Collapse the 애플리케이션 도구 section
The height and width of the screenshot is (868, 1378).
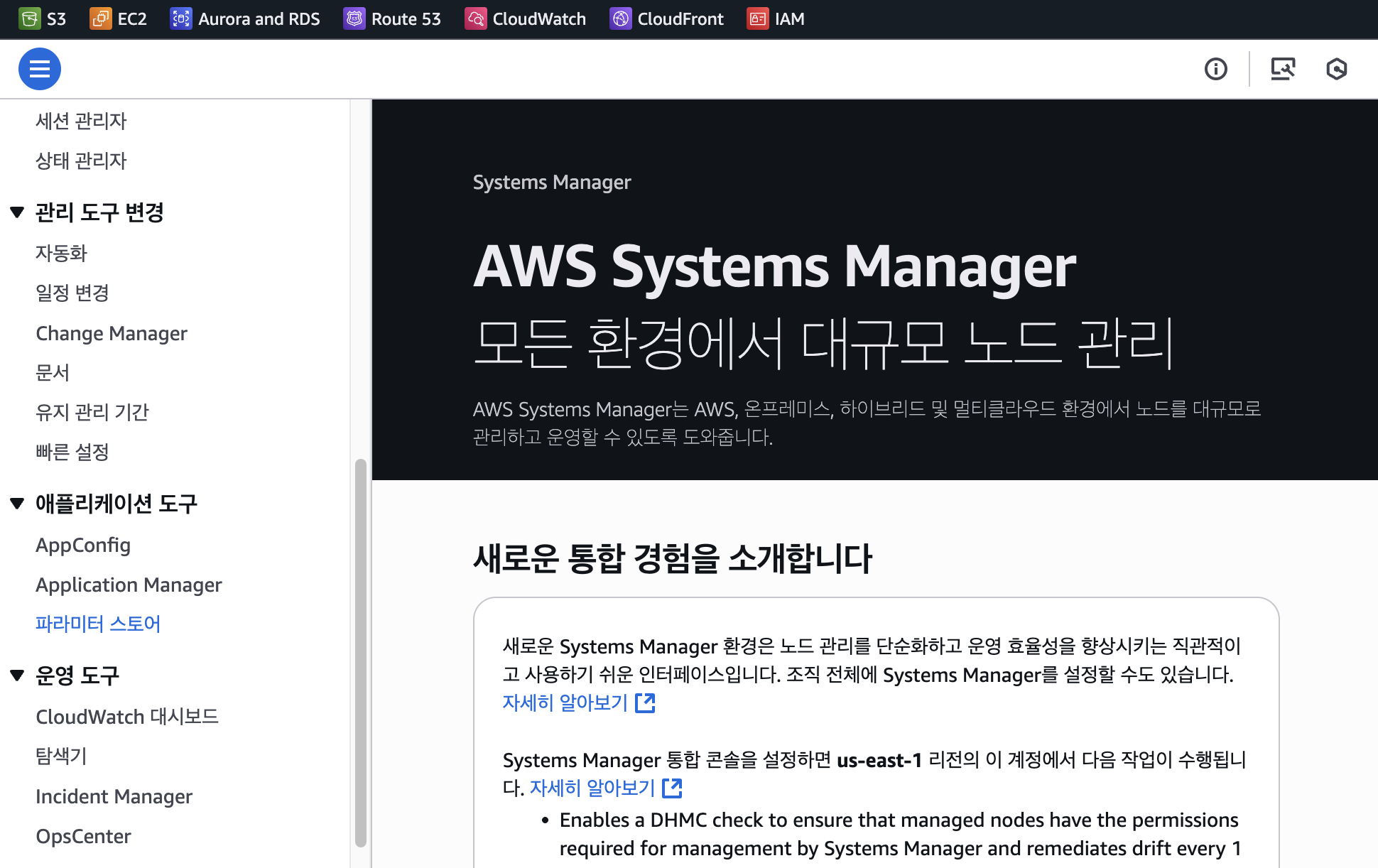(18, 504)
